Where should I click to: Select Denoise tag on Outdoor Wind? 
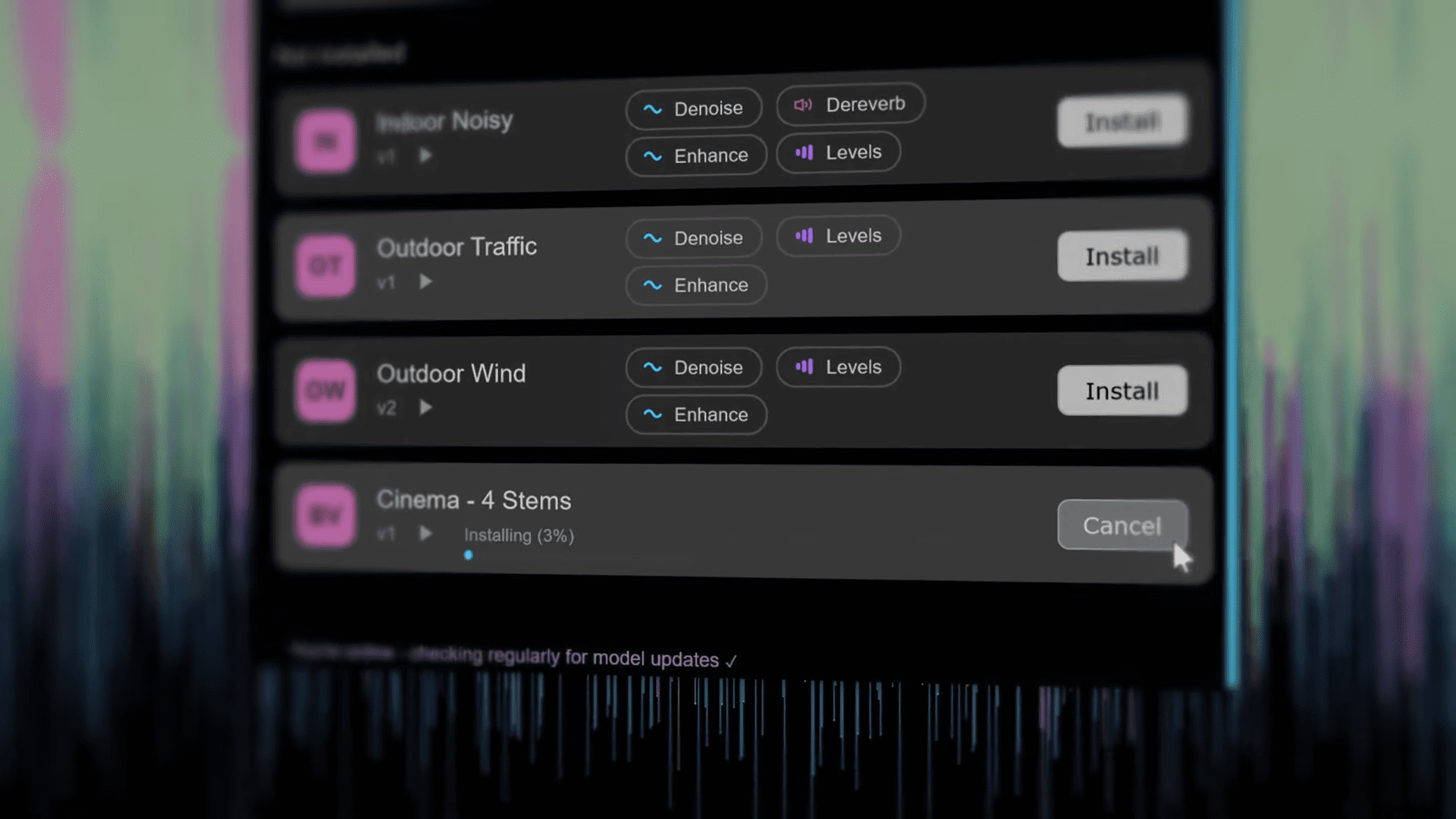pos(693,368)
